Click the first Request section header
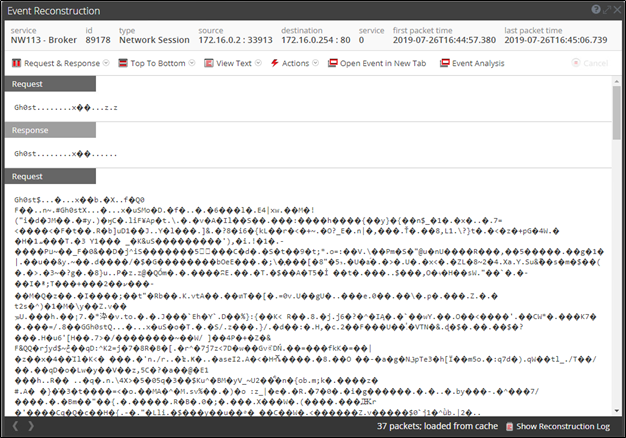The width and height of the screenshot is (626, 438). pos(50,84)
